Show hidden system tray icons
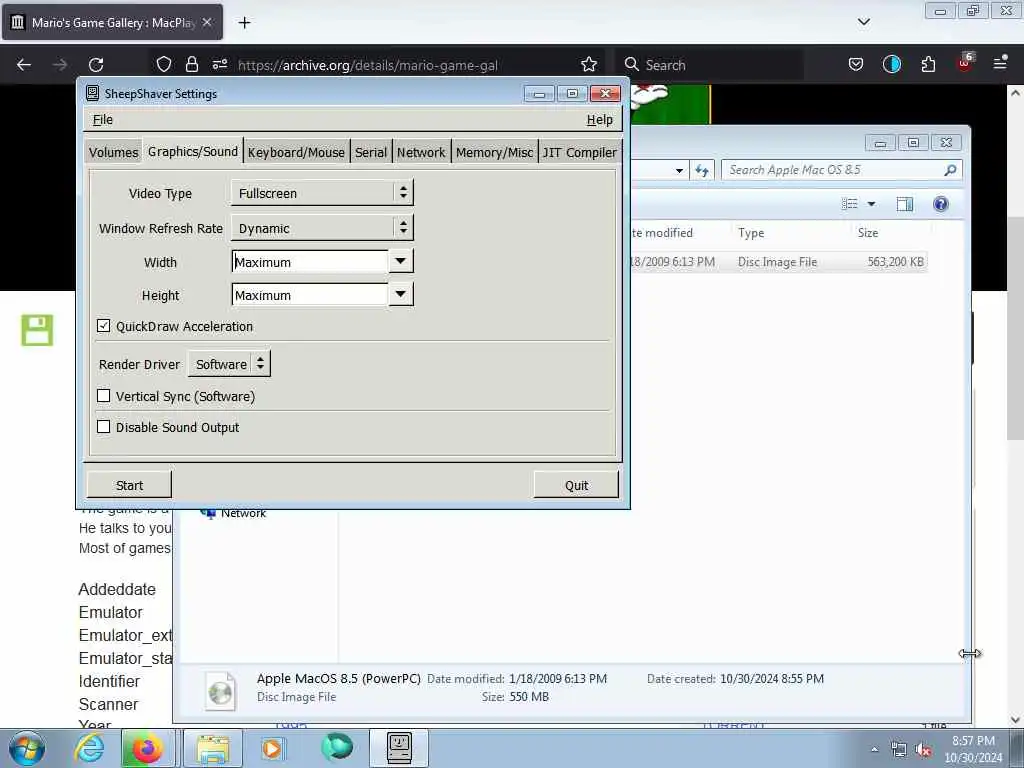The height and width of the screenshot is (768, 1024). pyautogui.click(x=874, y=749)
